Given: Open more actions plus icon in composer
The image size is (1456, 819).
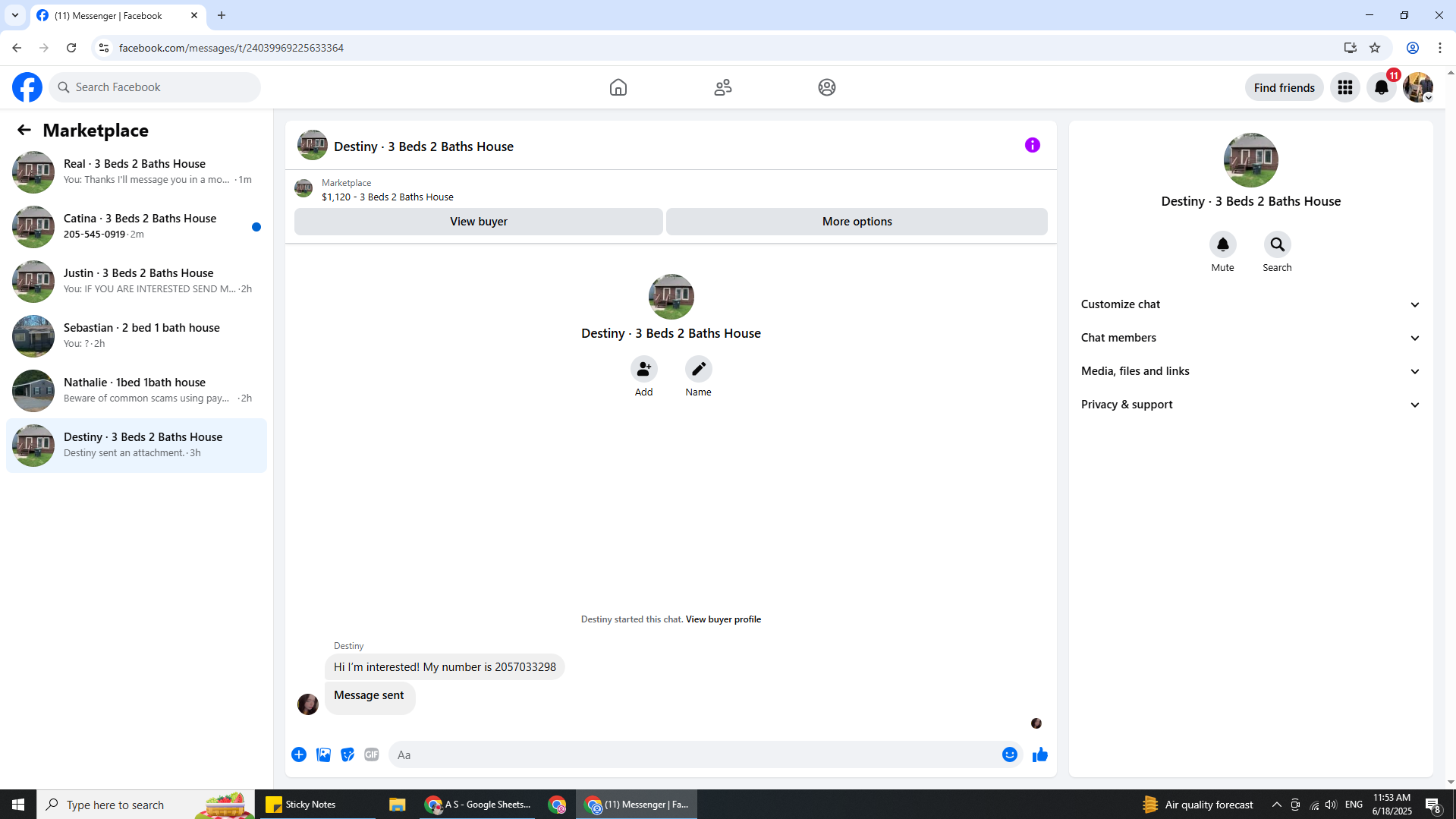Looking at the screenshot, I should click(x=299, y=754).
